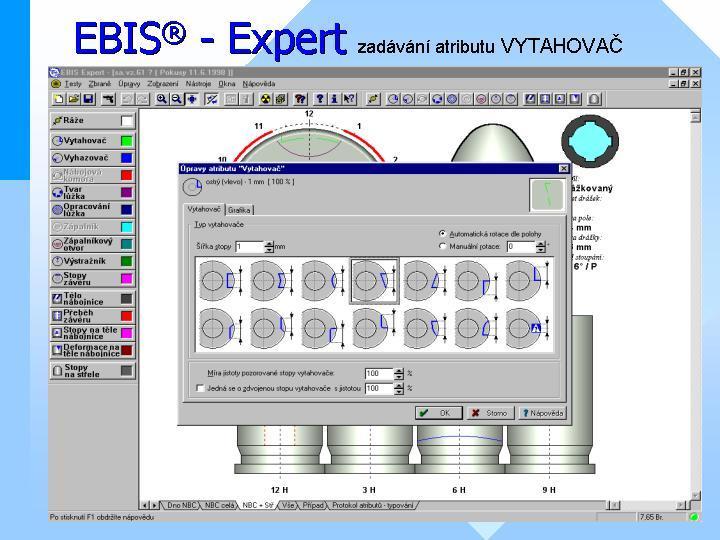This screenshot has height=540, width=720.
Task: Click the Open folder toolbar icon
Action: point(73,99)
